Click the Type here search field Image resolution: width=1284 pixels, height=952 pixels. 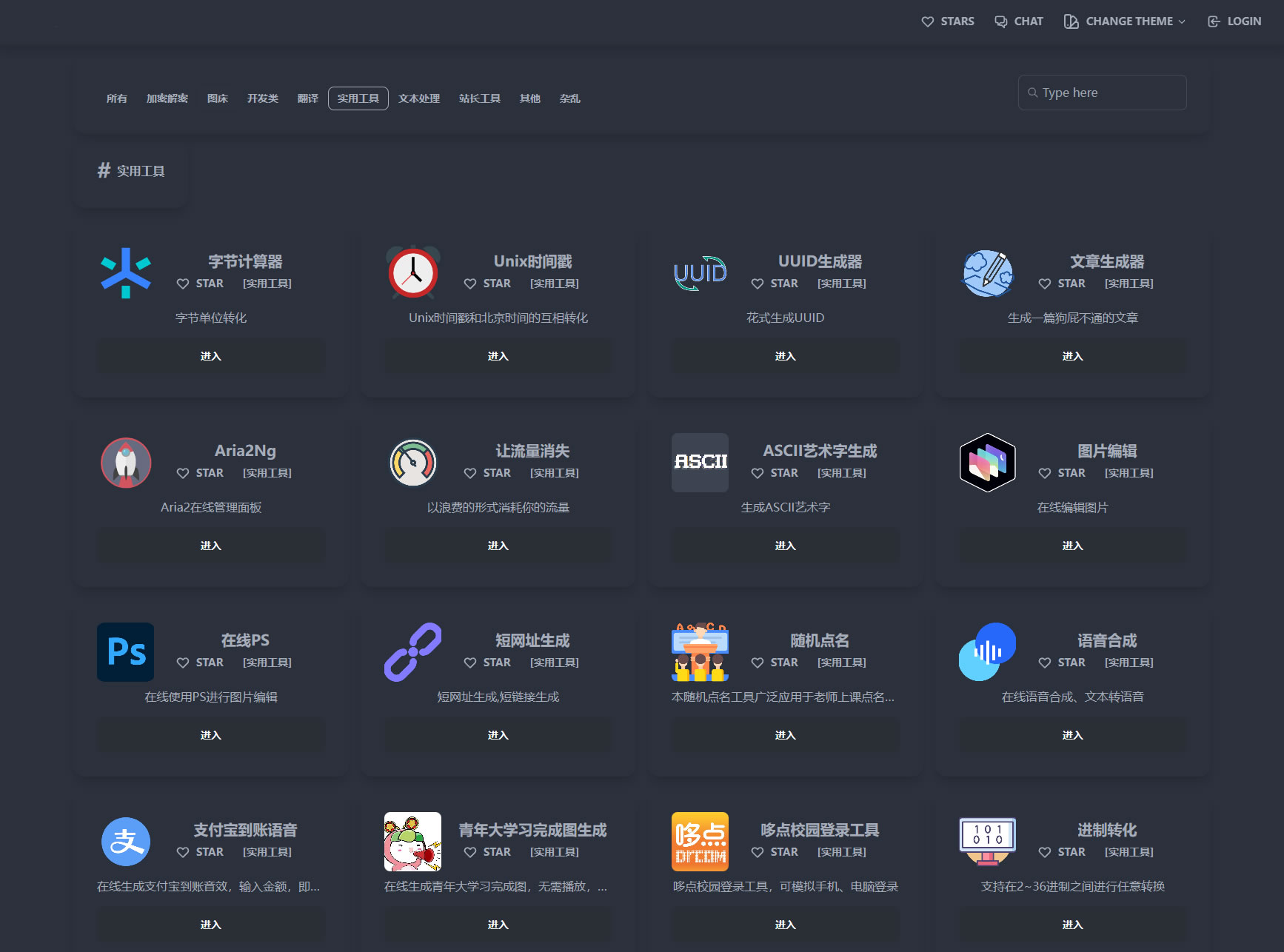[1101, 92]
